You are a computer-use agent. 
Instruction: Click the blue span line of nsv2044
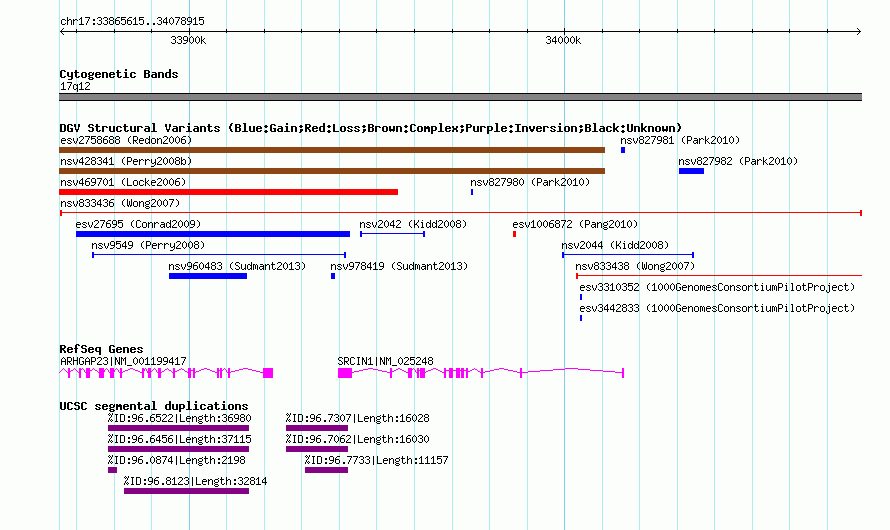click(x=628, y=255)
